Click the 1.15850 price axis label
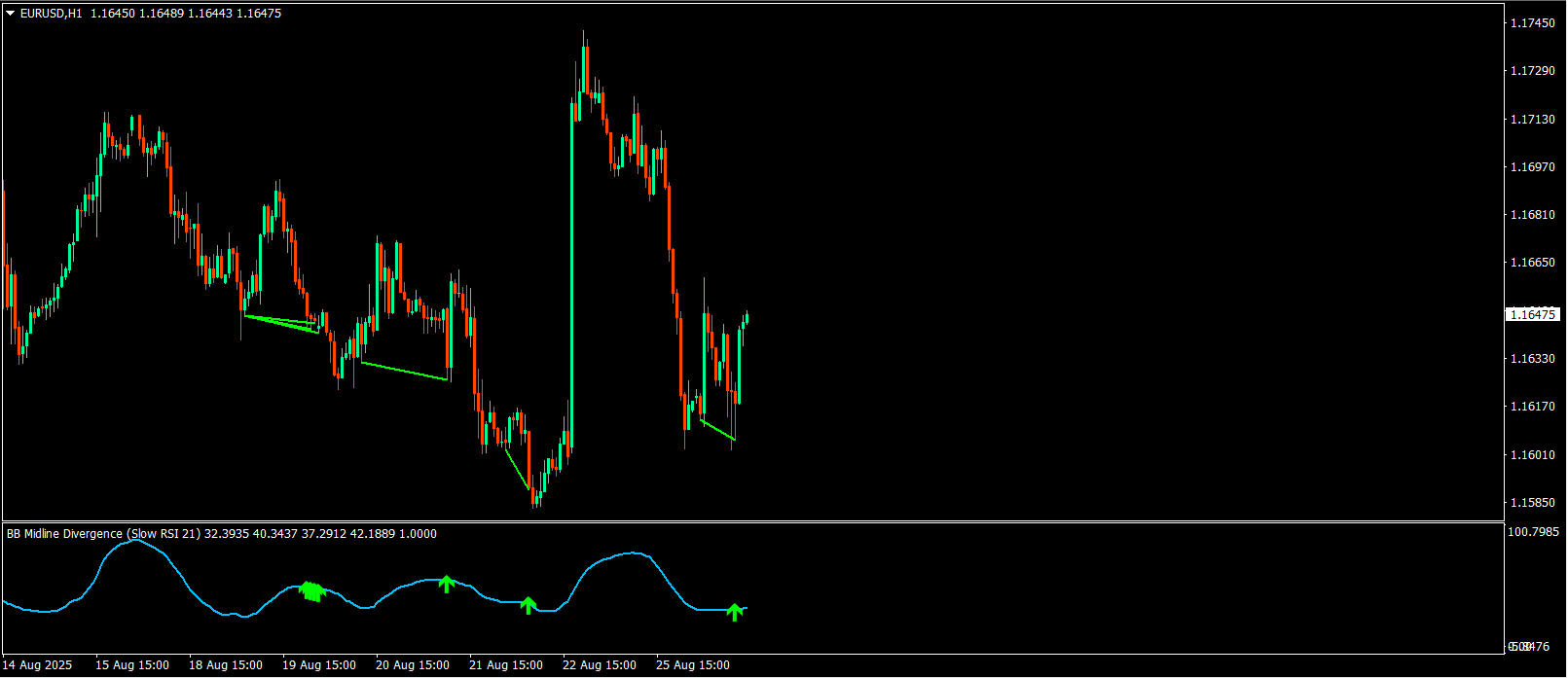 (x=1532, y=503)
